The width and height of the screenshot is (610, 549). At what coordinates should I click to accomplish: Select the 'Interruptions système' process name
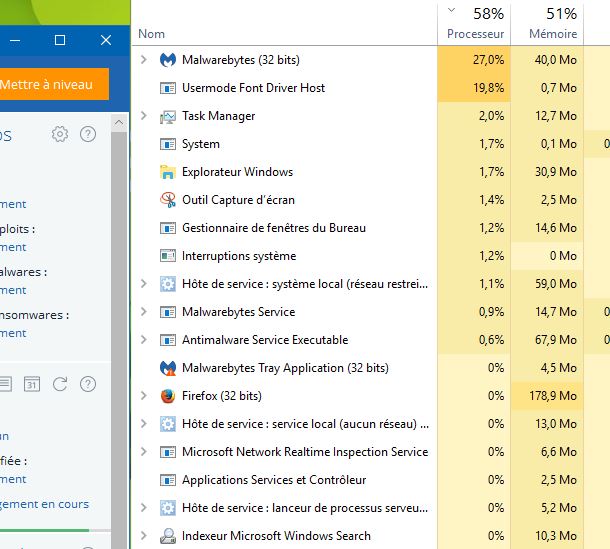tap(239, 256)
